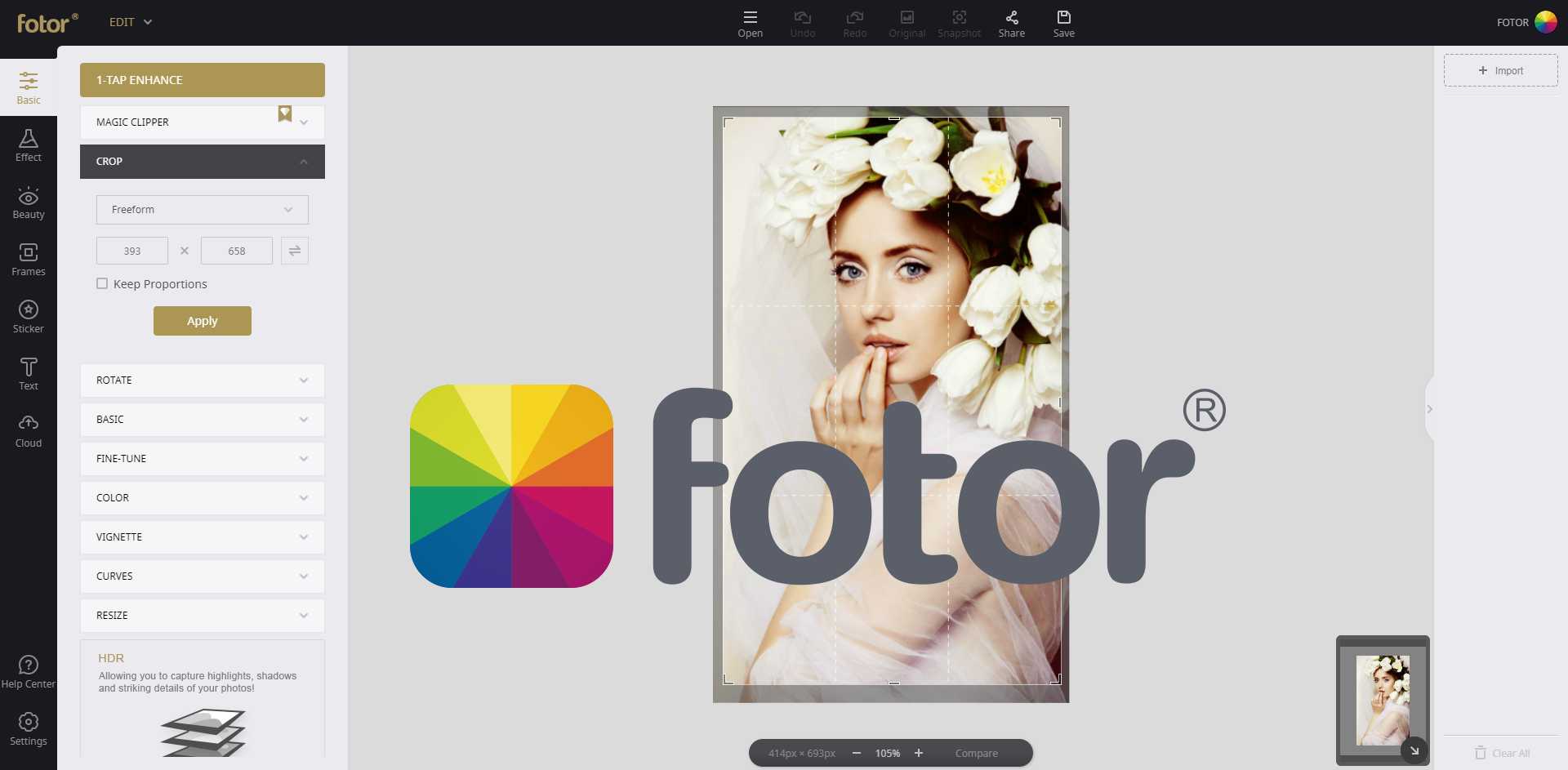Click the navigator thumbnail preview bottom right
The image size is (1568, 770).
click(1383, 700)
